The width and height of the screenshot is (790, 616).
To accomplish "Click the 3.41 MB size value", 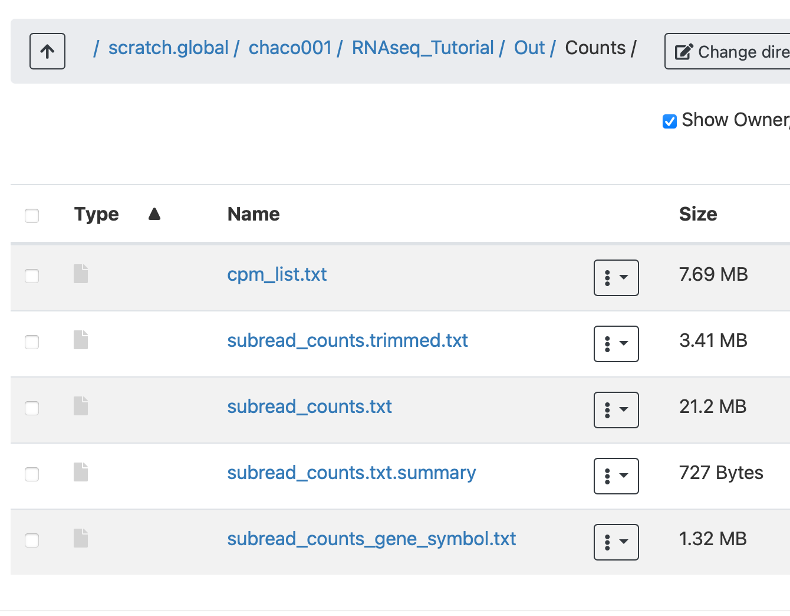I will (713, 340).
